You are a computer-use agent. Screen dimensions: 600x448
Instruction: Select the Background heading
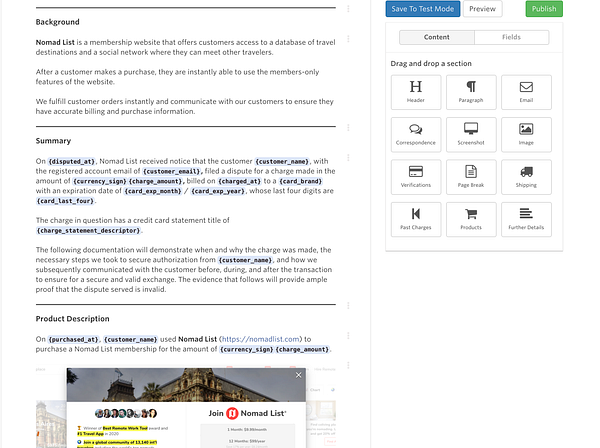[57, 22]
